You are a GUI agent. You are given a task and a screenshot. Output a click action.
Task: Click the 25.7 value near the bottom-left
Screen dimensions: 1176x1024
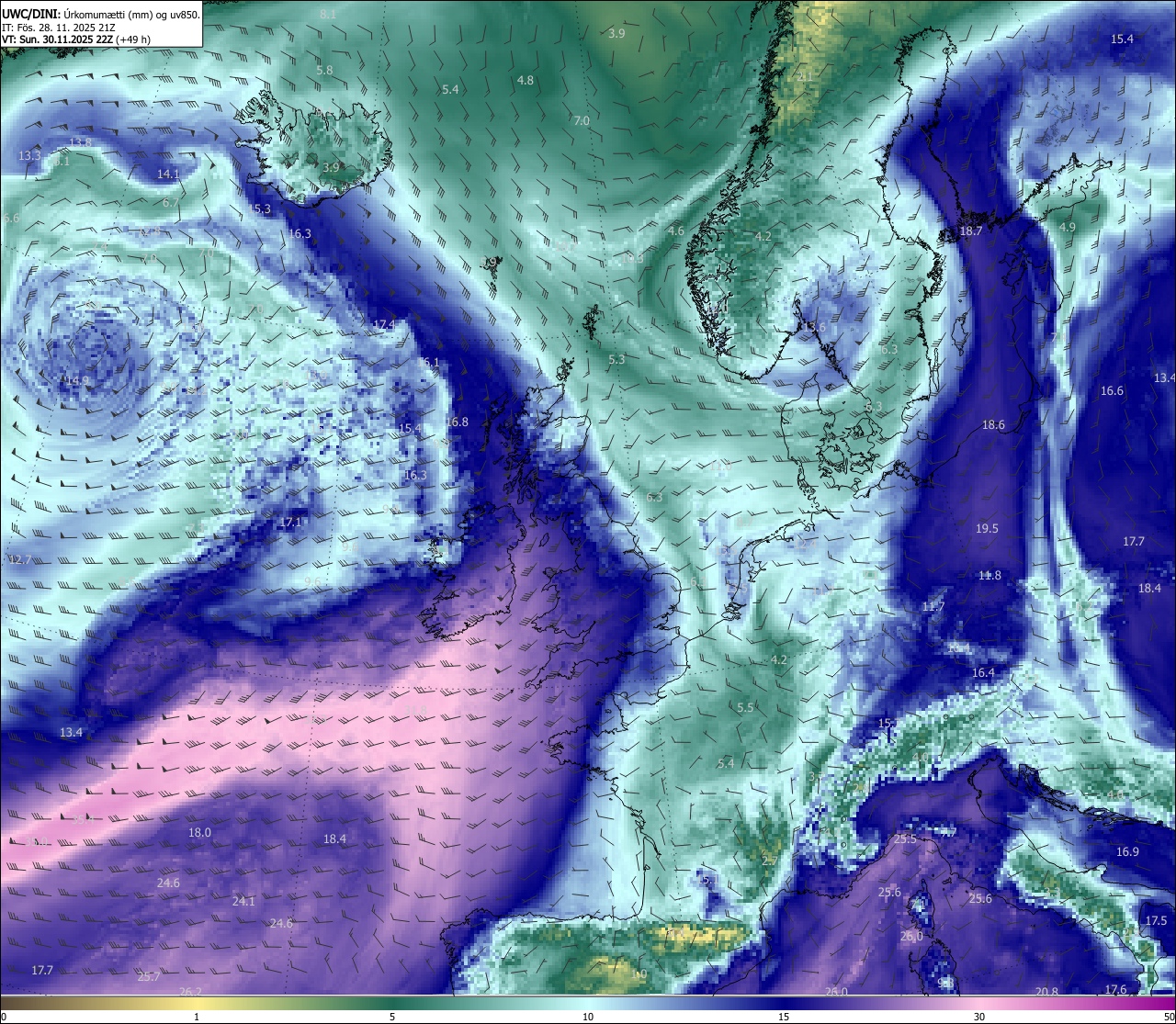point(149,977)
